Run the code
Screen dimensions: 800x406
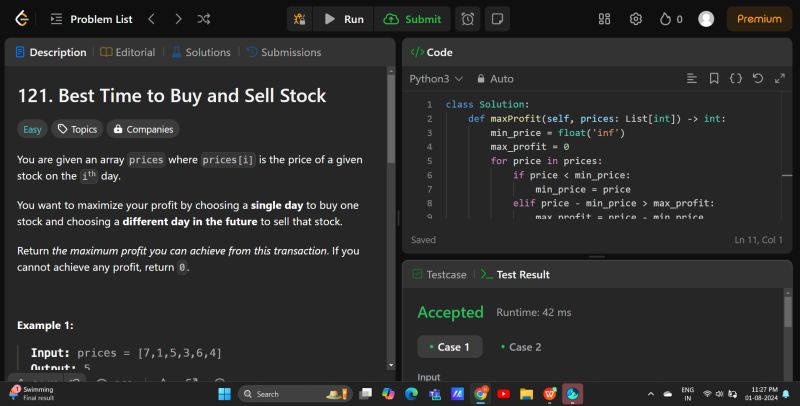344,19
